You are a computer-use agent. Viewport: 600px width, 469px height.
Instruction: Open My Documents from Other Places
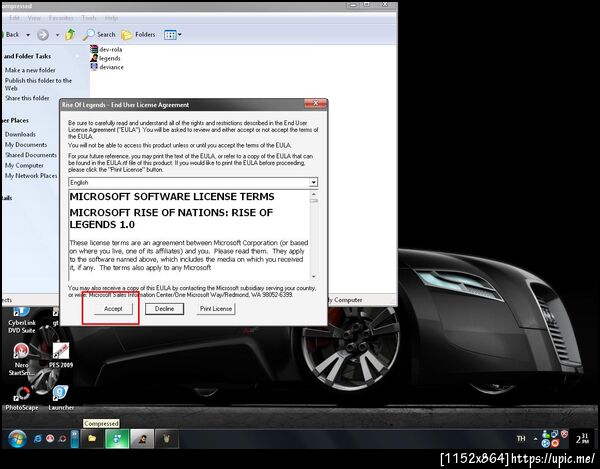26,145
